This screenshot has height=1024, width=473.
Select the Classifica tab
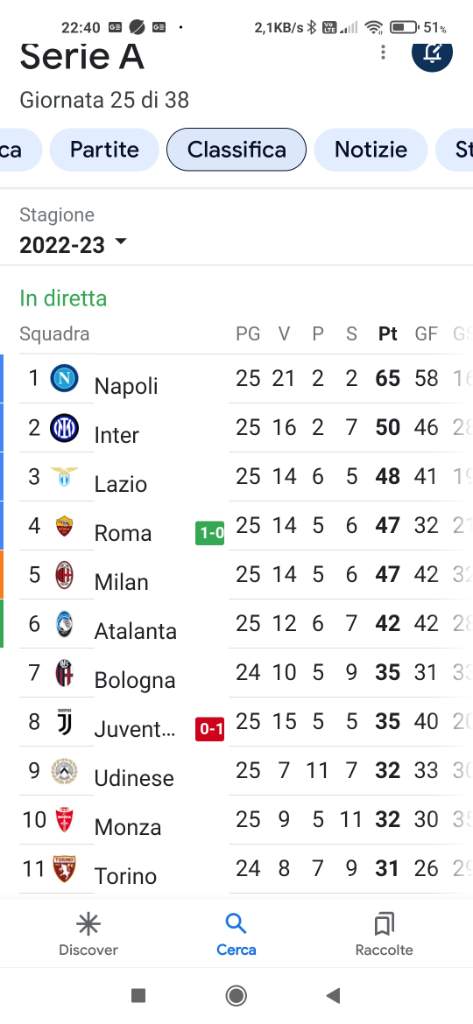click(x=236, y=150)
